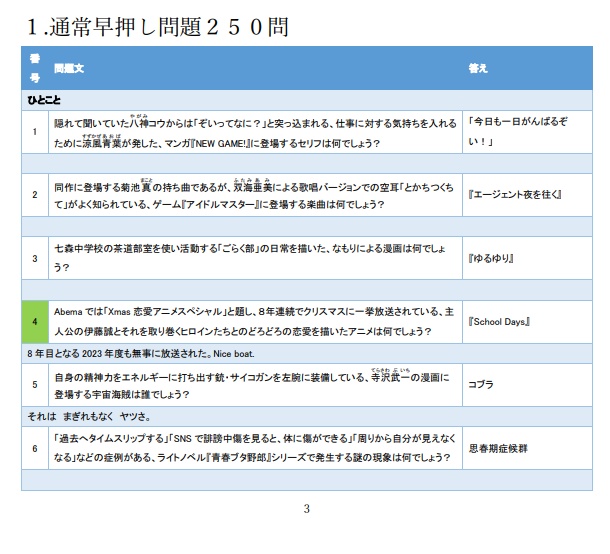
Task: Select number cell 1 in table
Action: pos(35,132)
